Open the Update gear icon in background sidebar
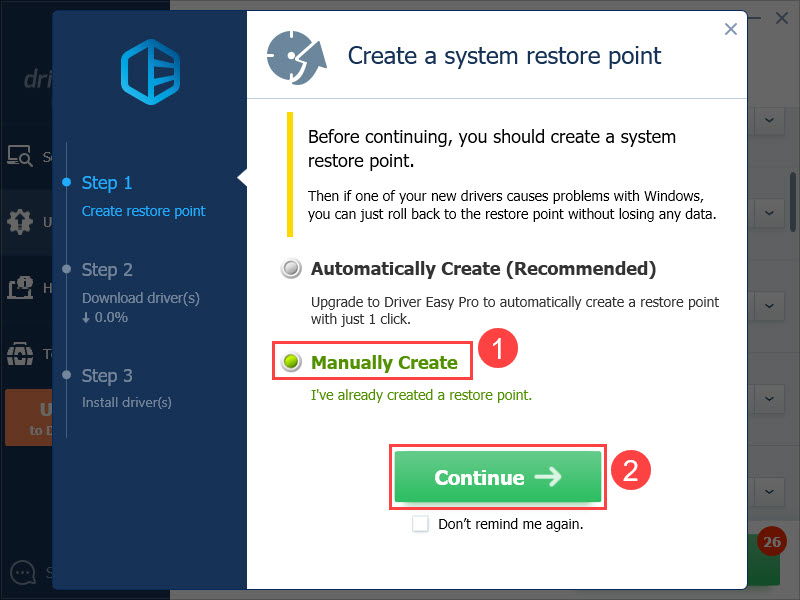 click(x=20, y=222)
